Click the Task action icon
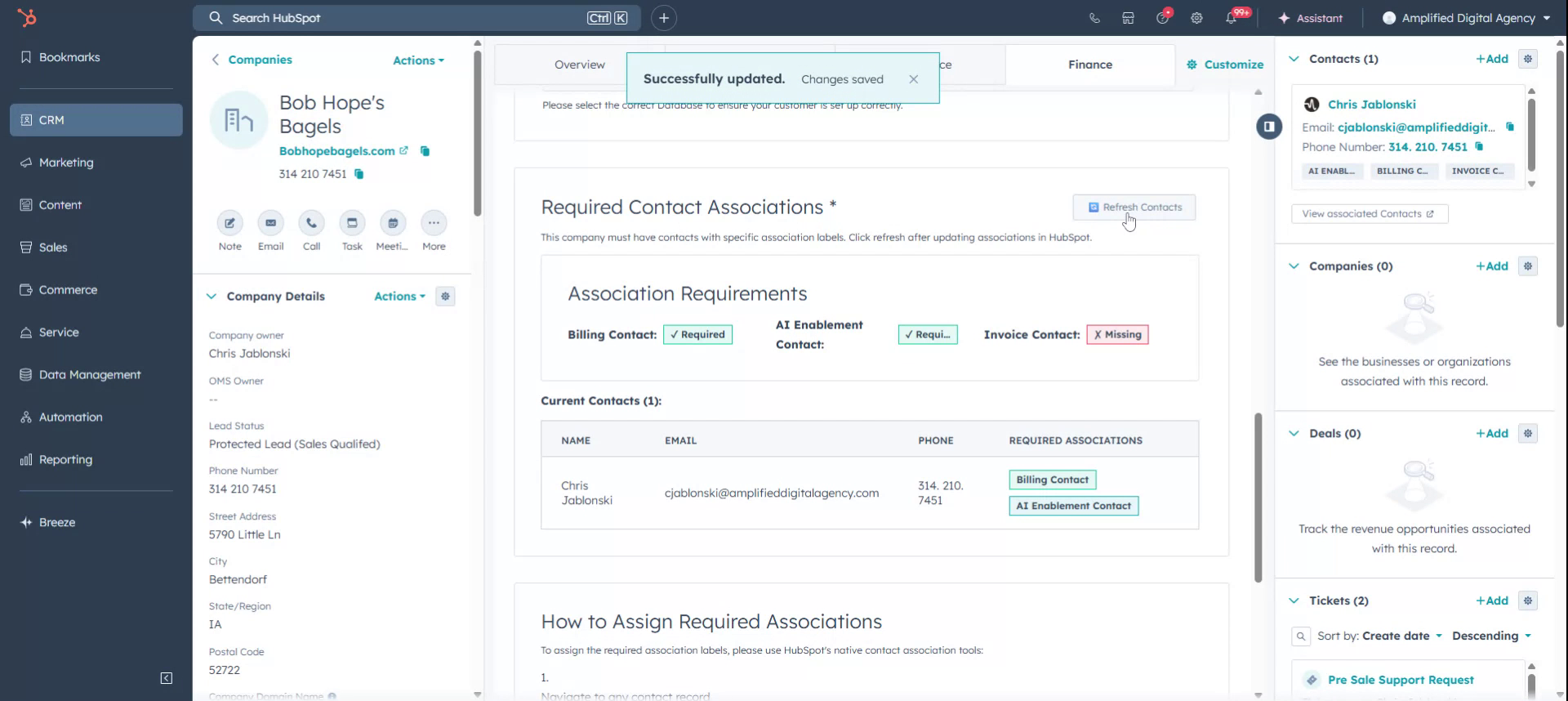This screenshot has height=701, width=1568. 352,223
